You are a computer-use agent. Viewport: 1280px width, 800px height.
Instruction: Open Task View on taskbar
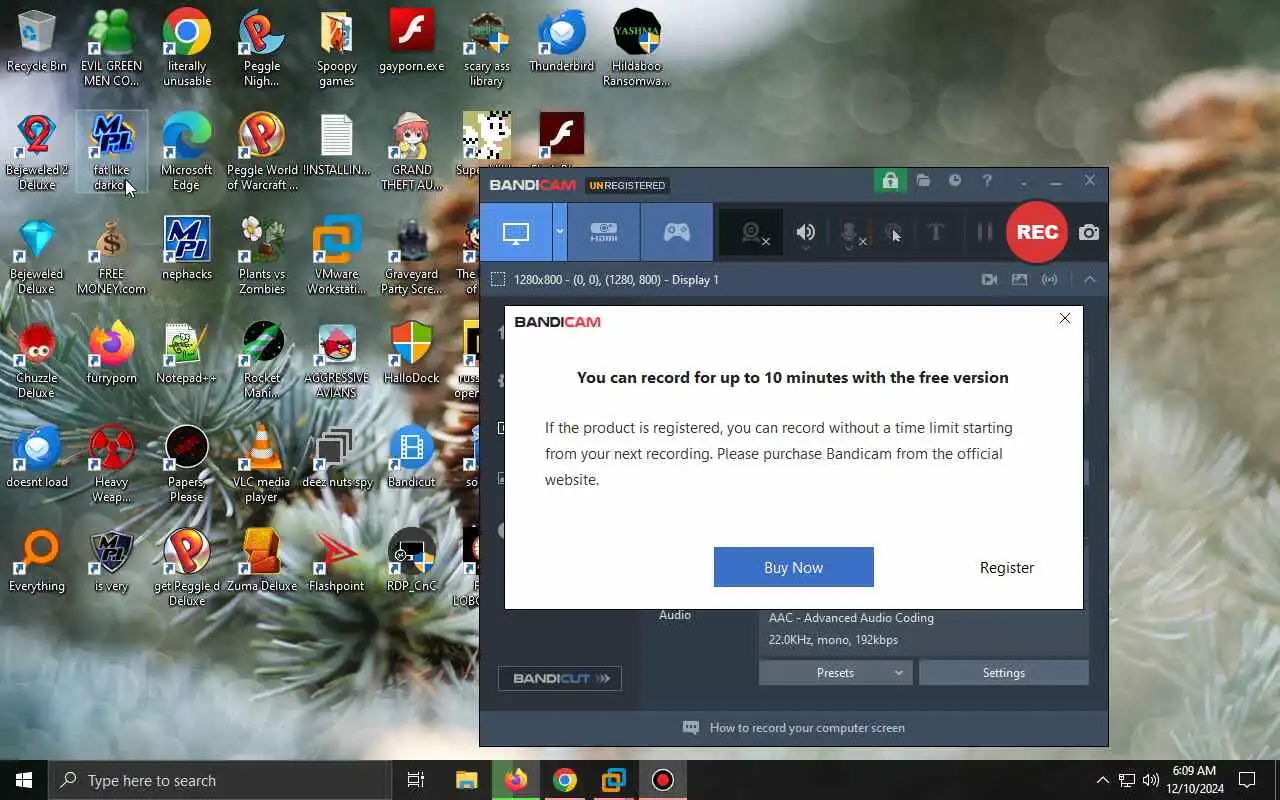pyautogui.click(x=416, y=780)
